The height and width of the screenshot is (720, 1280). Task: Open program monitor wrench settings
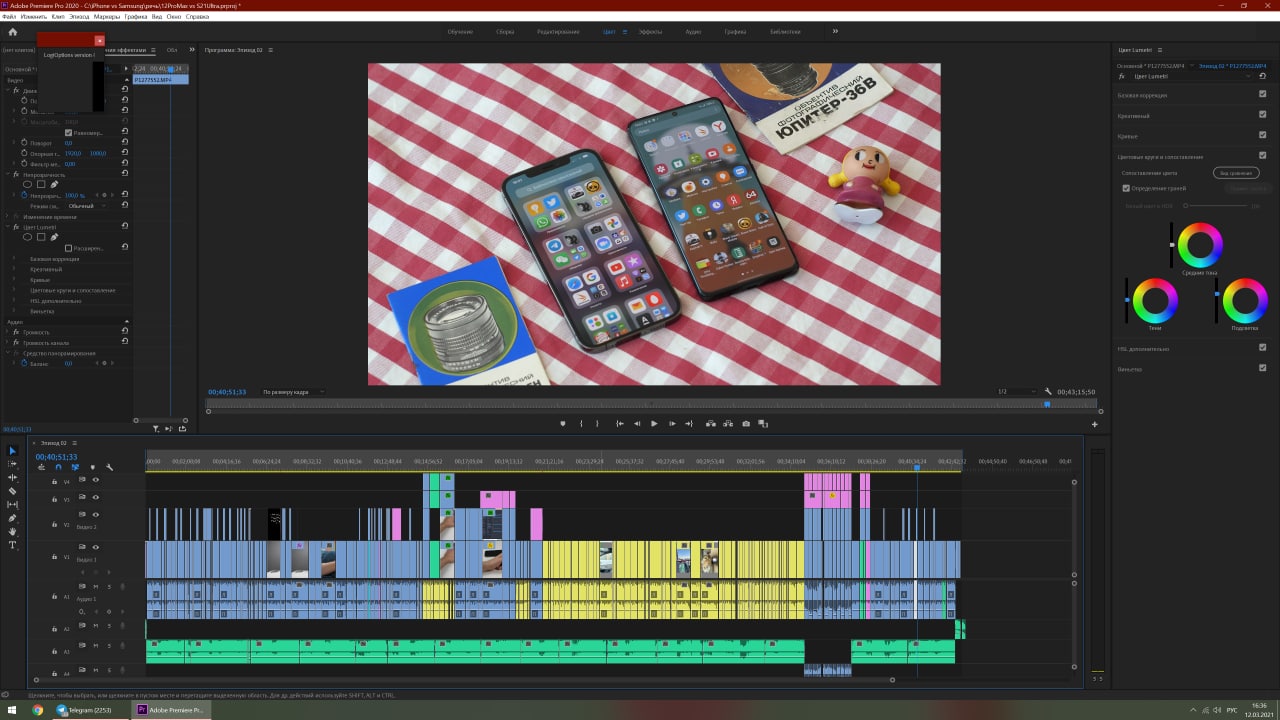tap(1048, 392)
